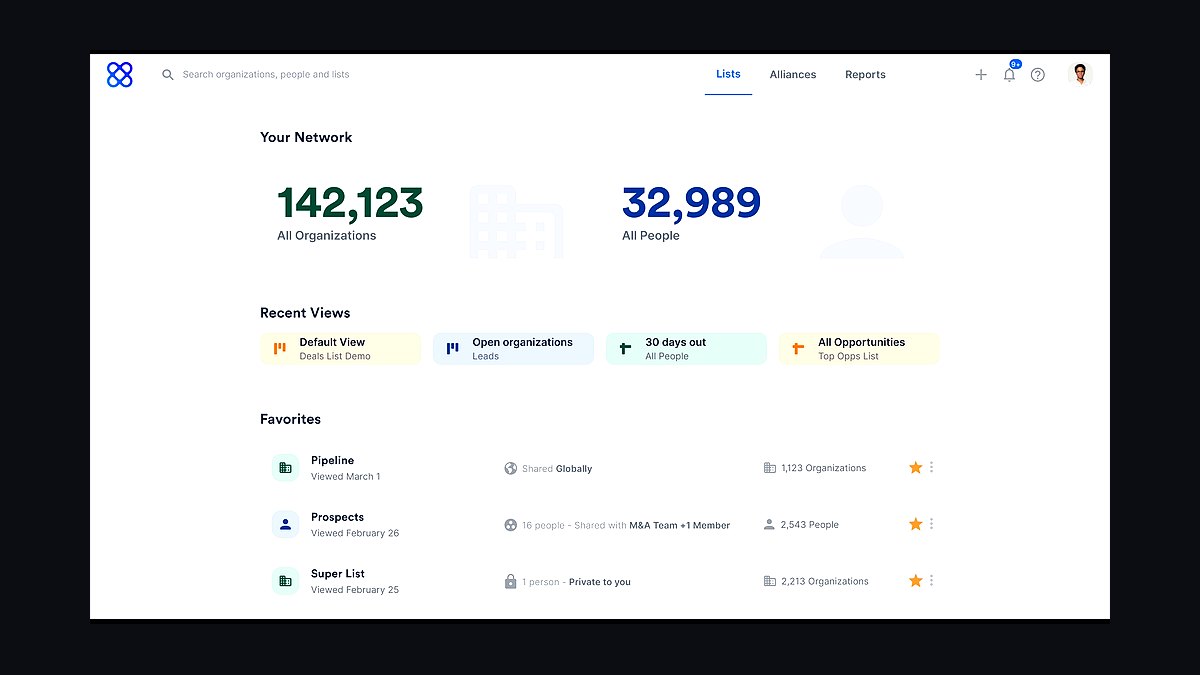
Task: Open the Reports tab
Action: click(x=865, y=75)
